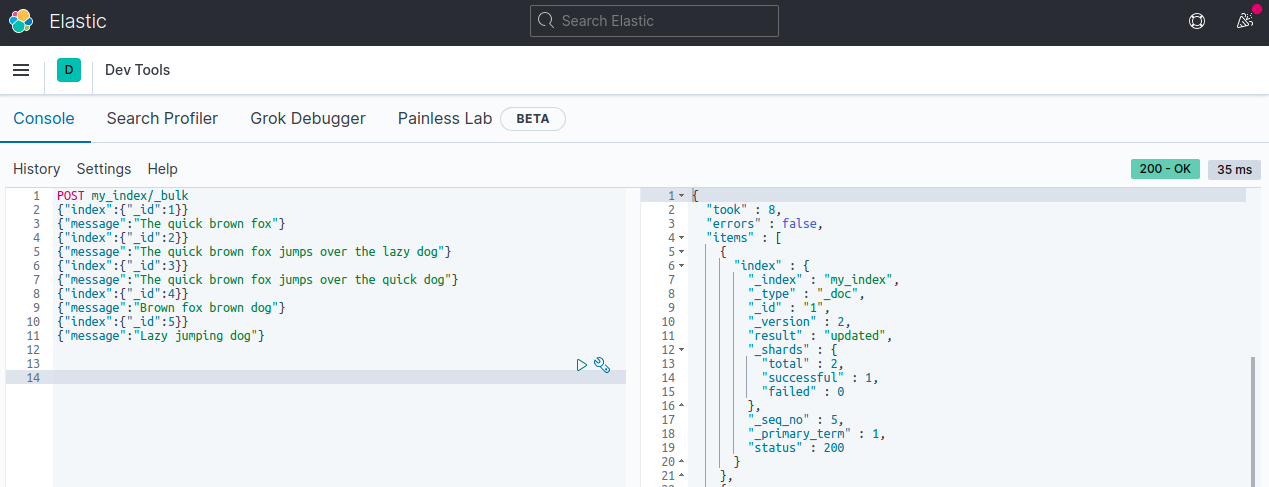Open console Help
The height and width of the screenshot is (487, 1269).
click(x=162, y=169)
